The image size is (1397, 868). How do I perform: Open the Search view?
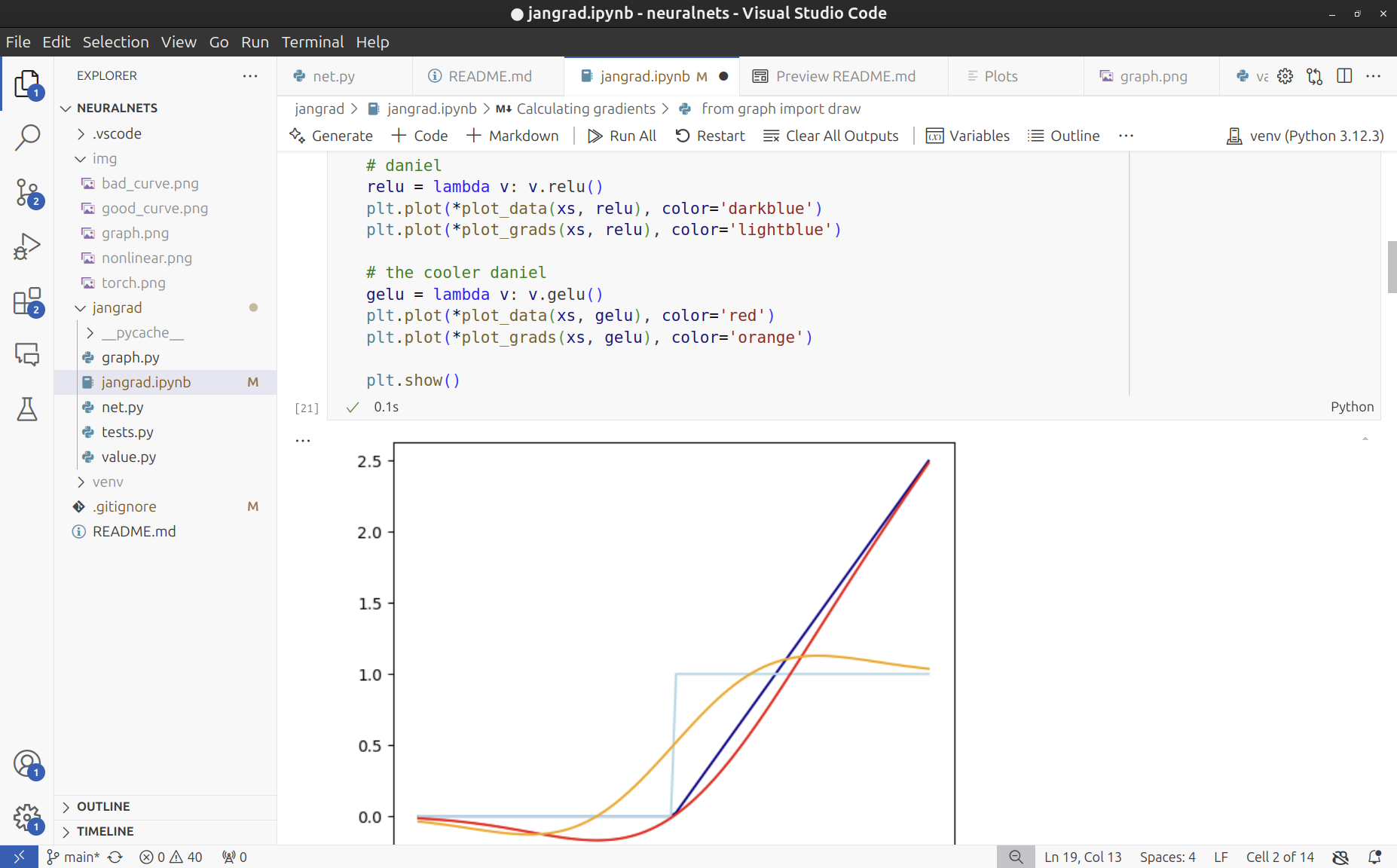point(28,137)
